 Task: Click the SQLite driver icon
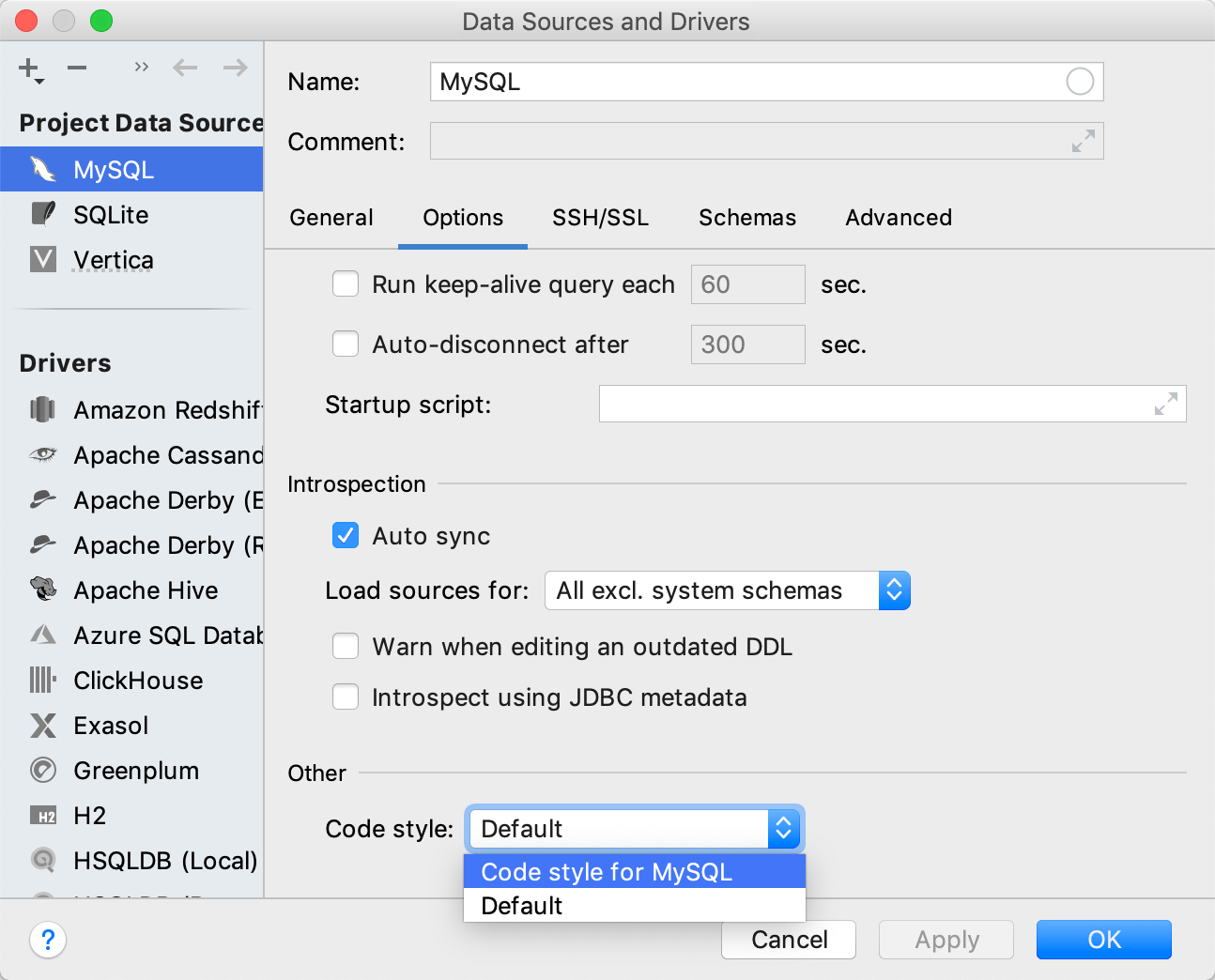point(42,214)
